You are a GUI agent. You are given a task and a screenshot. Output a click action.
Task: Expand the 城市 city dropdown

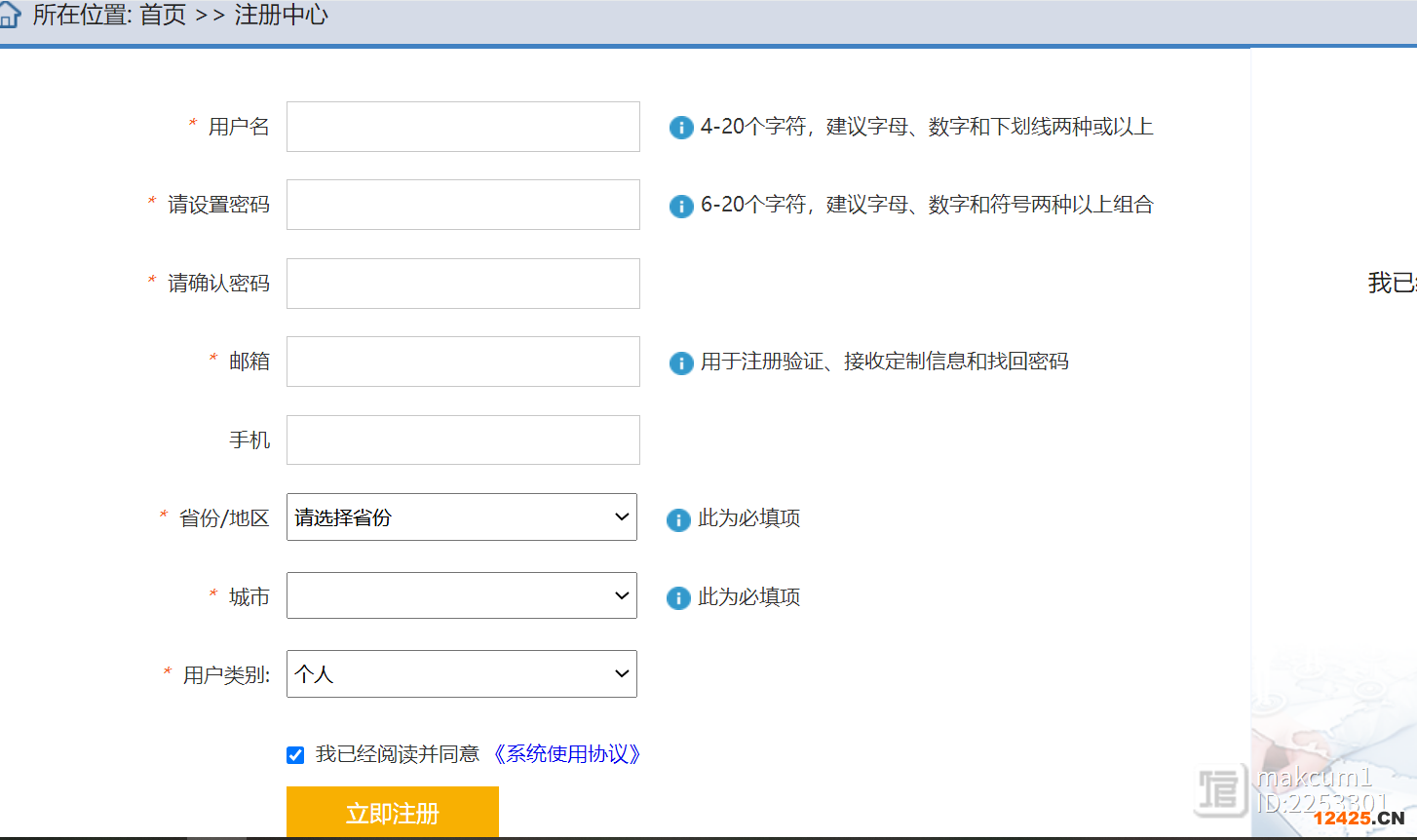461,595
